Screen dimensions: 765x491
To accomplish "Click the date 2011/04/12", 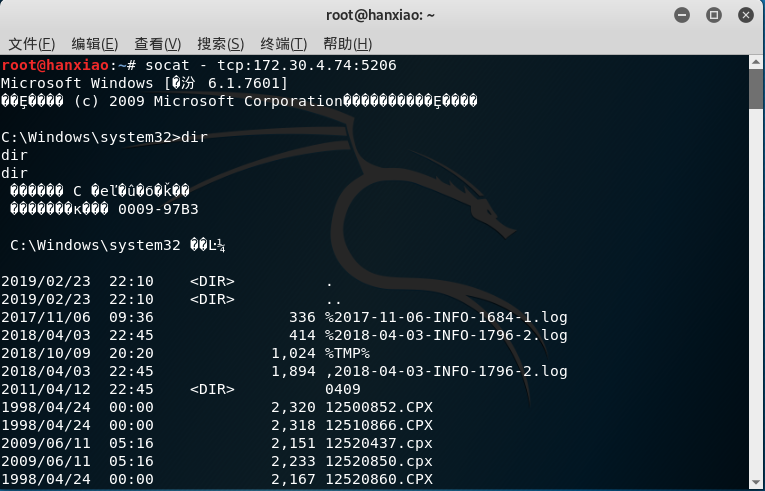I will (46, 389).
